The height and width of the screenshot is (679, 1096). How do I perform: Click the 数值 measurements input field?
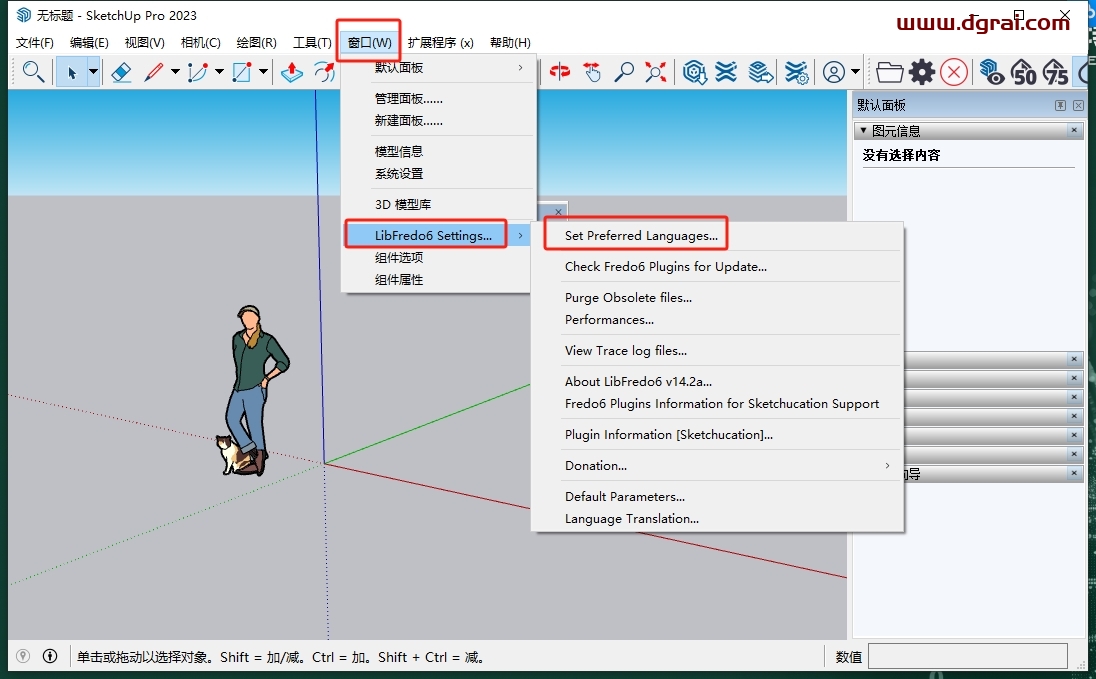click(x=967, y=657)
